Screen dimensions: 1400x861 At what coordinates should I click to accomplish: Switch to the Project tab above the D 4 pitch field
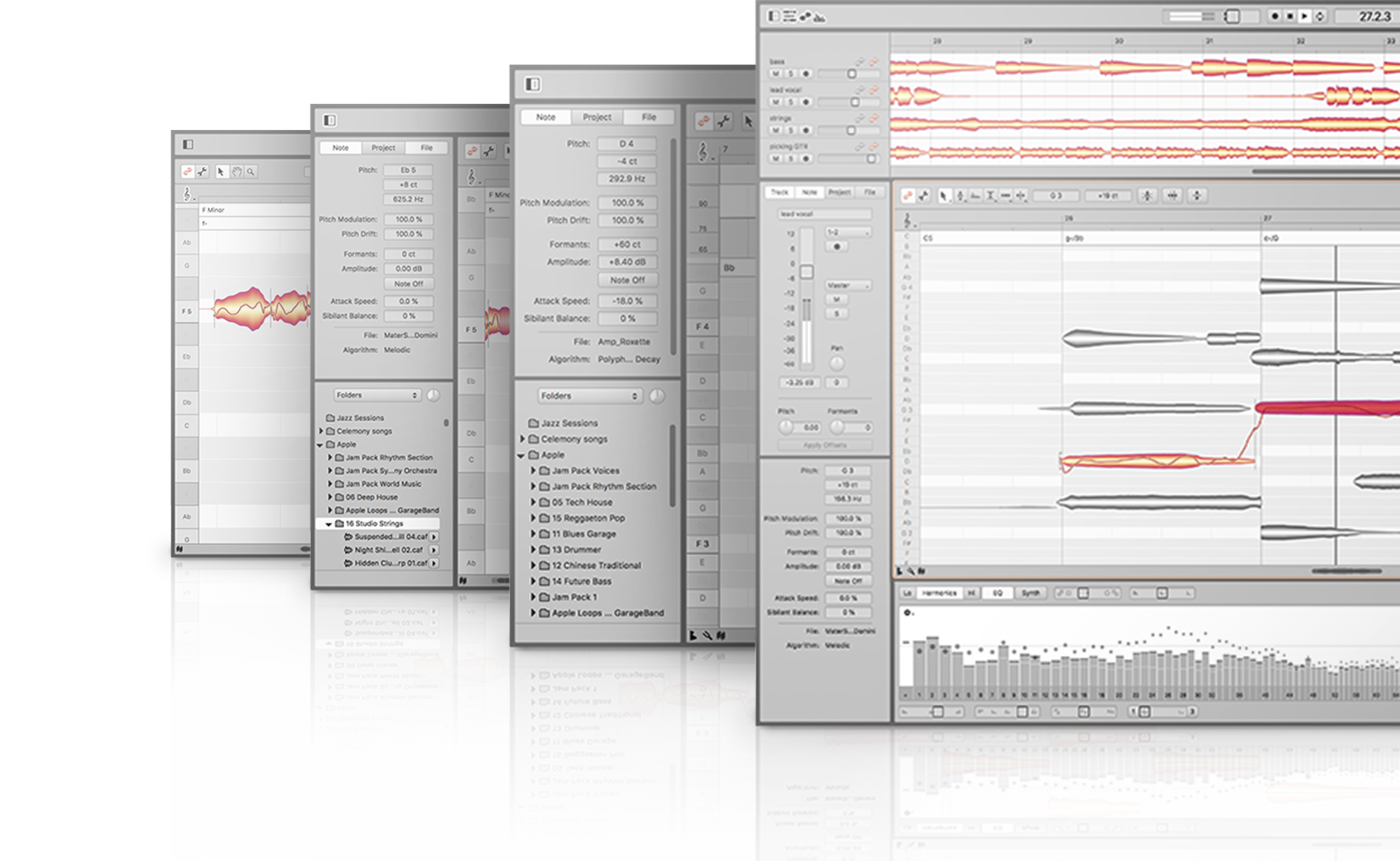tap(597, 117)
